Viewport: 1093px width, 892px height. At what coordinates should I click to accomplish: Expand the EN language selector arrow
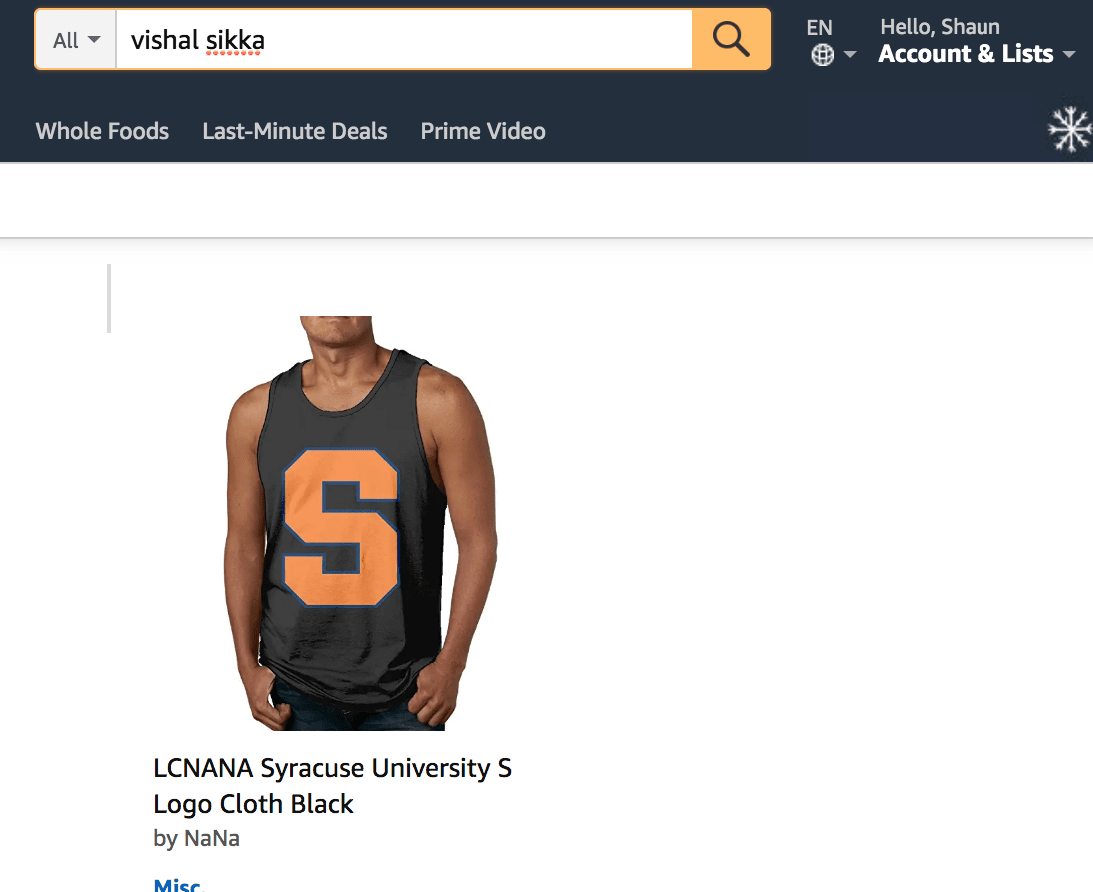(x=850, y=54)
